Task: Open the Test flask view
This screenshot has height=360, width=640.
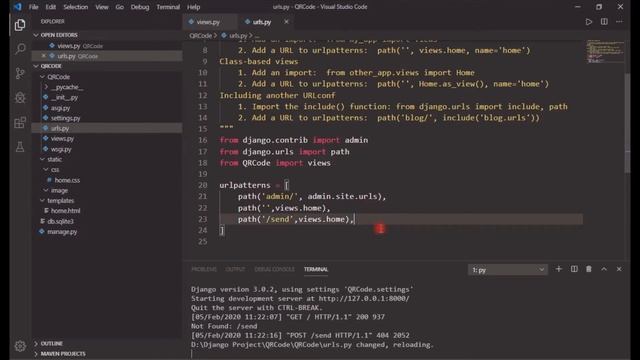Action: click(x=20, y=147)
